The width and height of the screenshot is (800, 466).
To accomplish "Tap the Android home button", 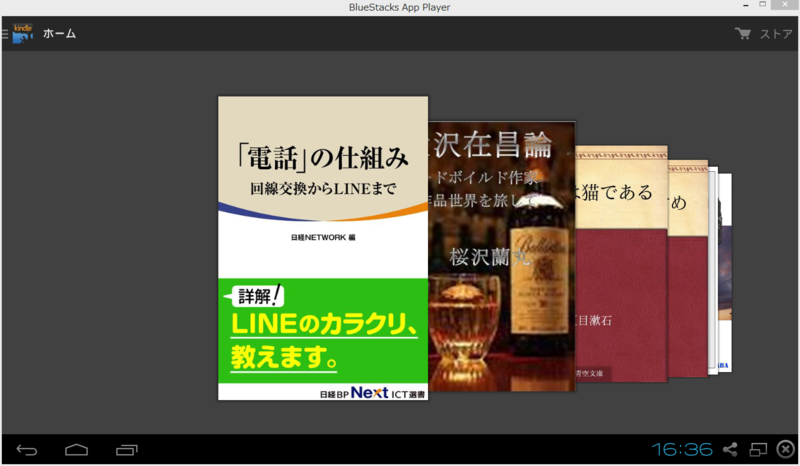I will click(77, 450).
